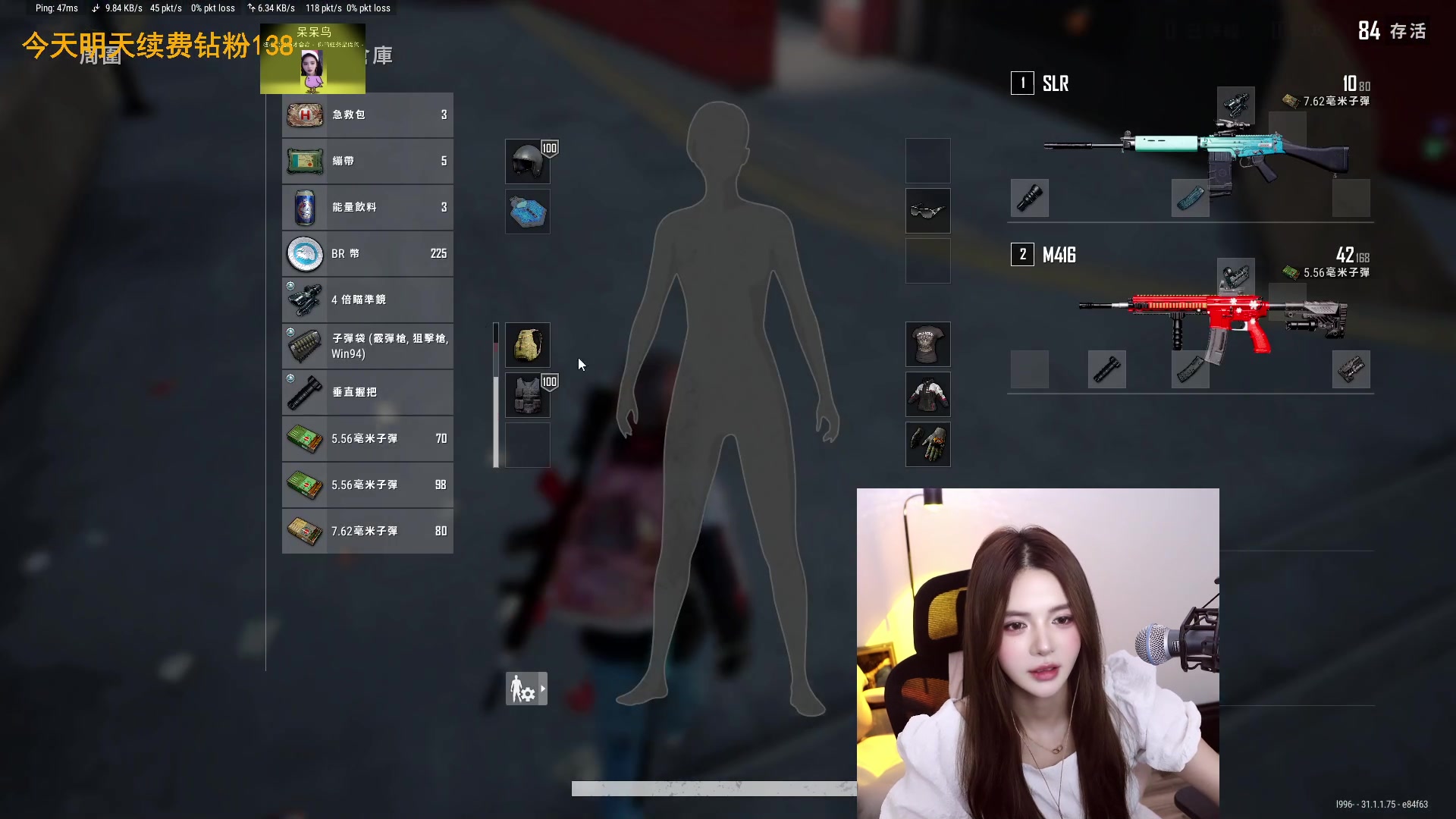1456x819 pixels.
Task: Click the jacket clothing slot
Action: 928,394
